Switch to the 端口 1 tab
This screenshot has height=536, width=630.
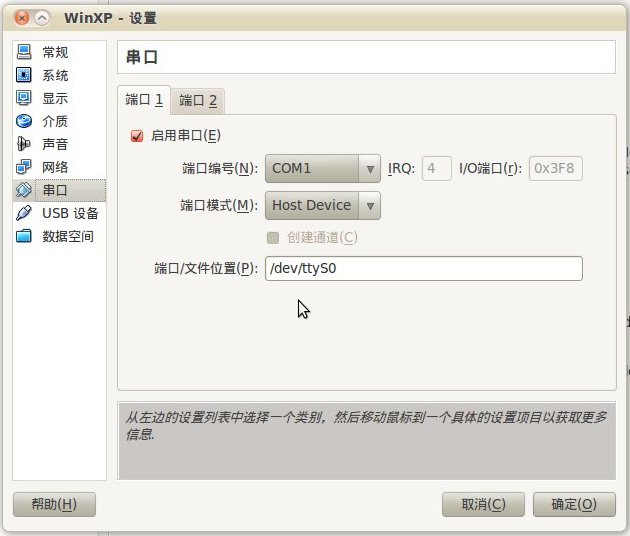point(144,100)
